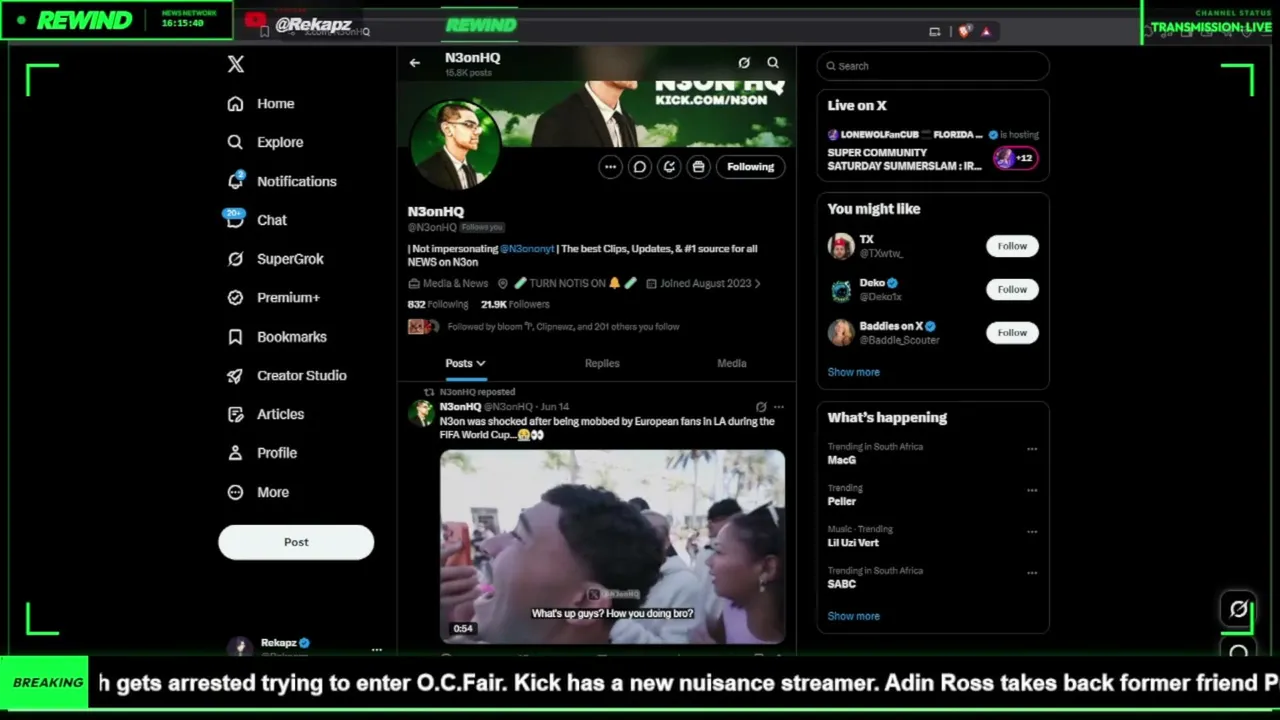Viewport: 1280px width, 720px height.
Task: Open the three-dot profile options menu
Action: tap(610, 167)
